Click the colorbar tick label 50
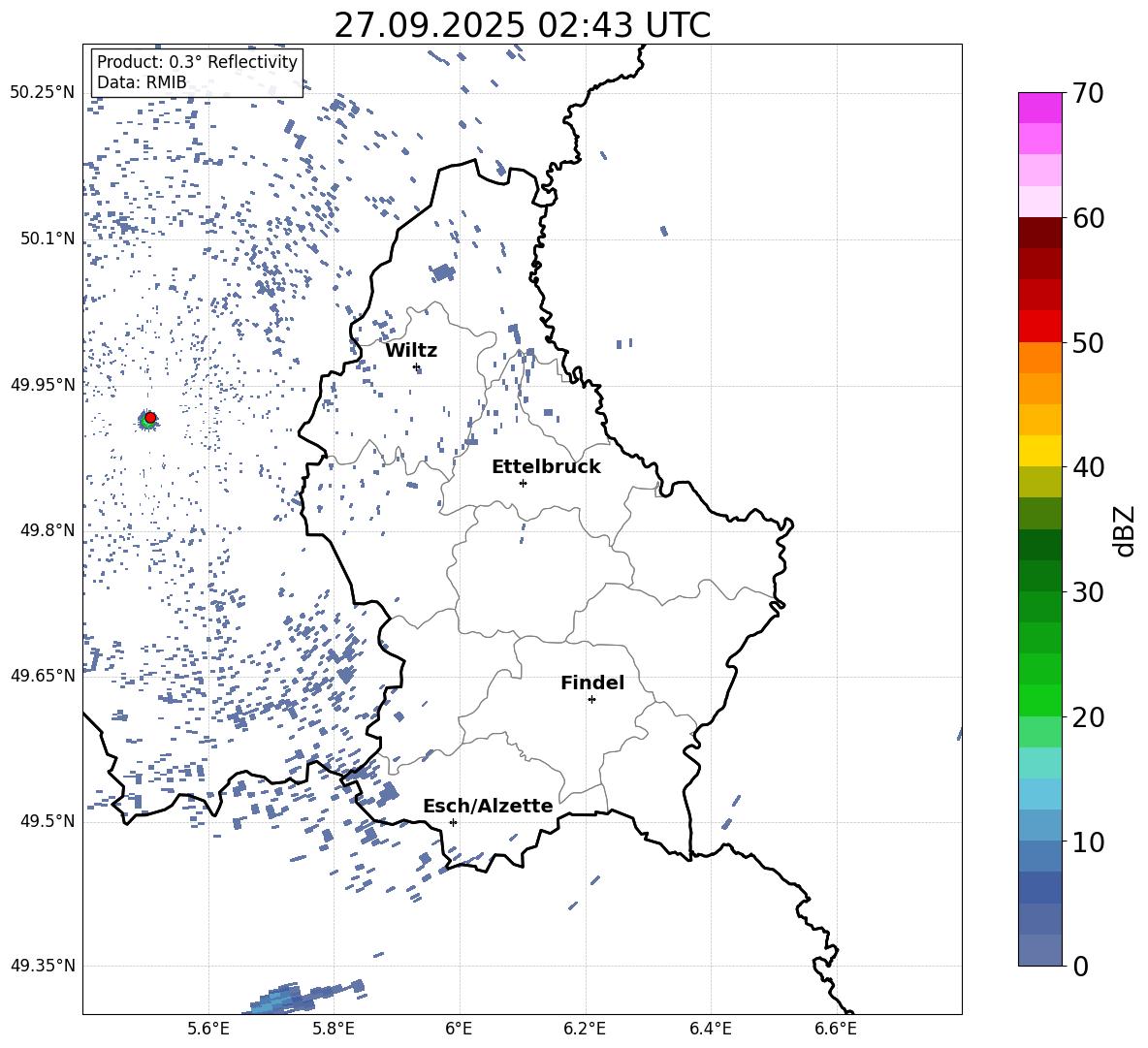1148x1048 pixels. [1088, 343]
